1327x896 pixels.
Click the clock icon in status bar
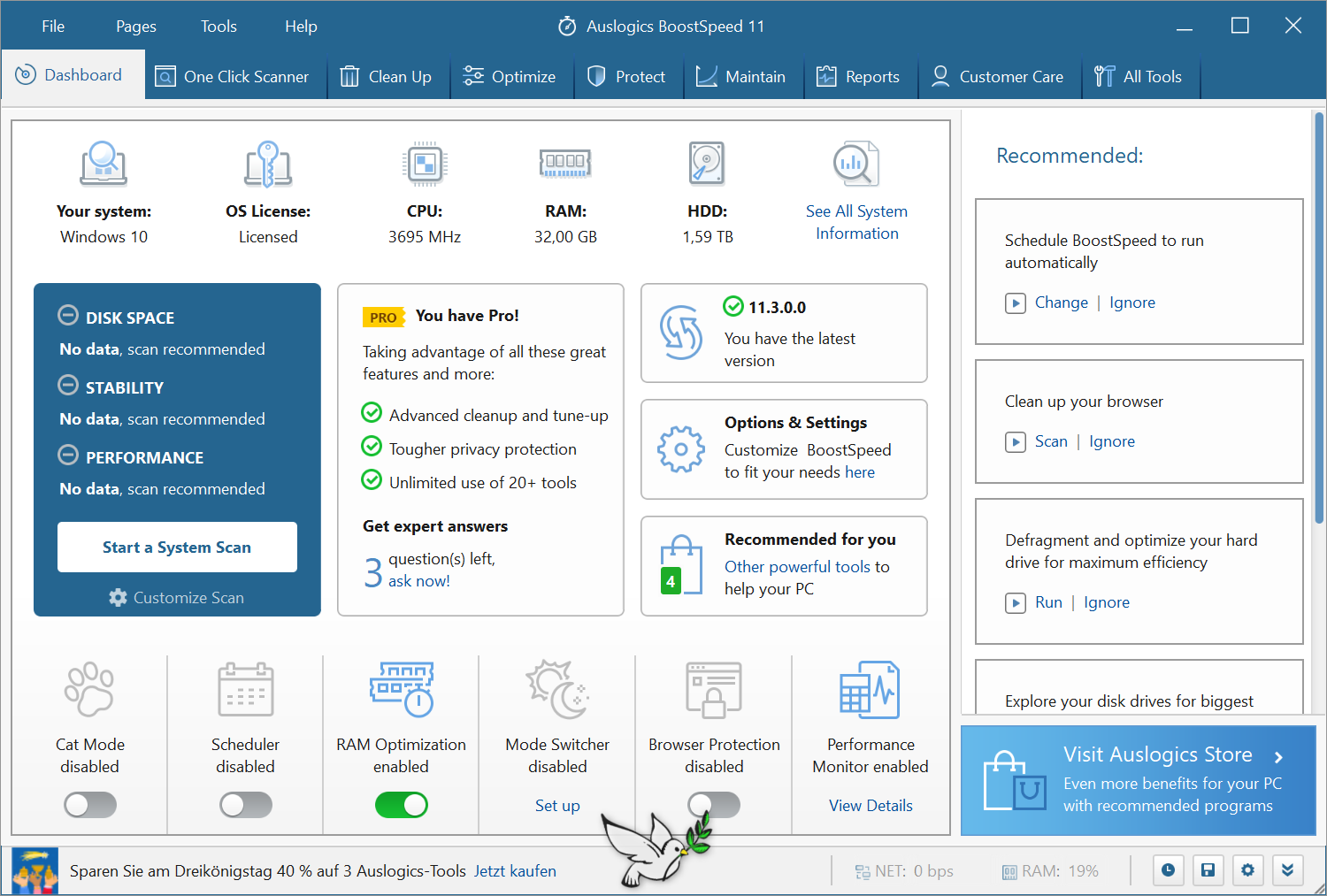(x=1168, y=870)
